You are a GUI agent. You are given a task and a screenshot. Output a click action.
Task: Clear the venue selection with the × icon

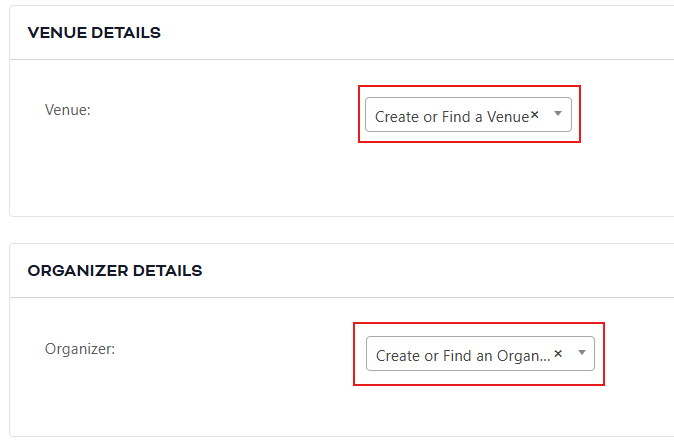535,115
